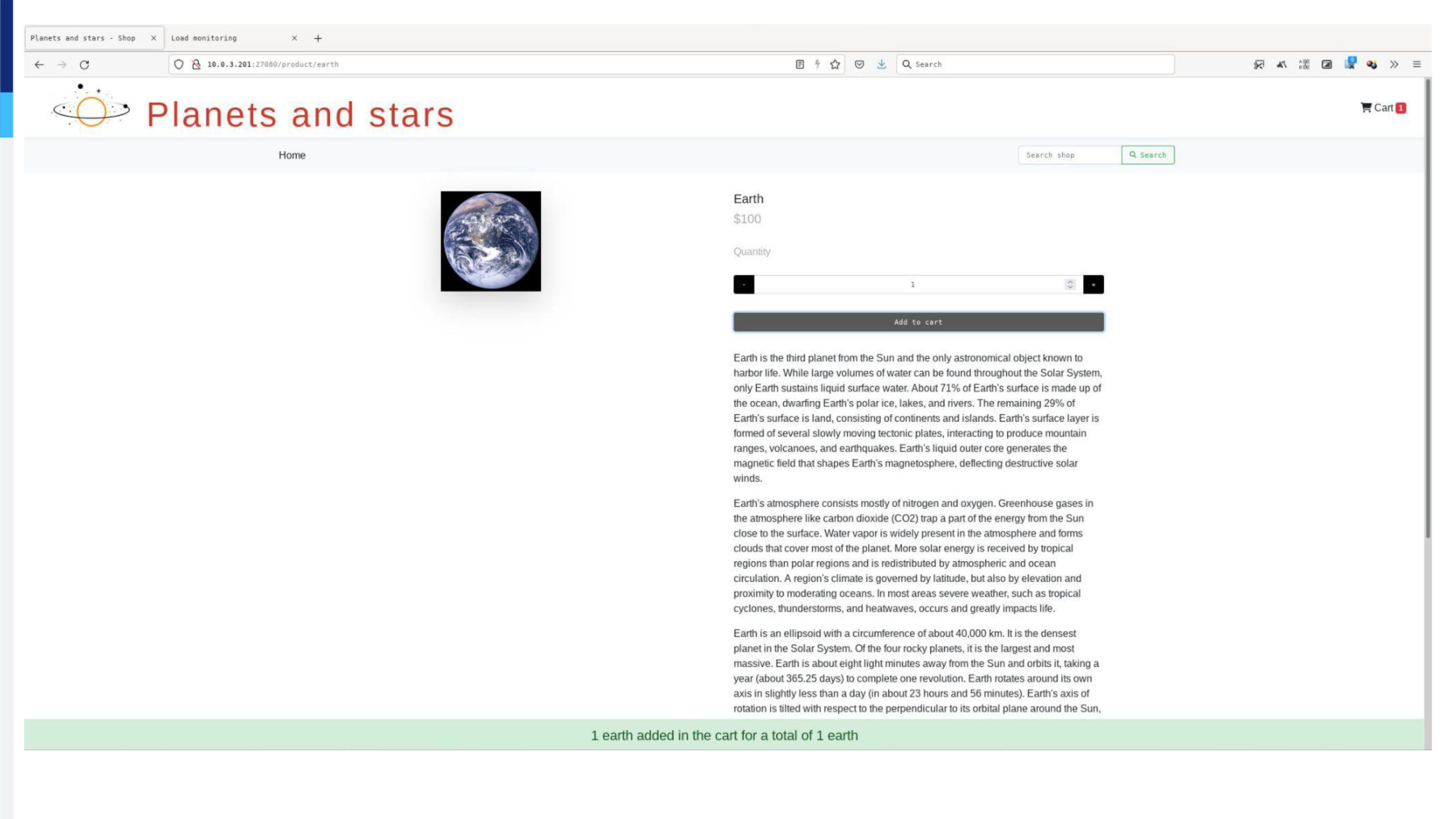Screen dimensions: 1456x819
Task: Click the Planets and stars title
Action: [300, 115]
